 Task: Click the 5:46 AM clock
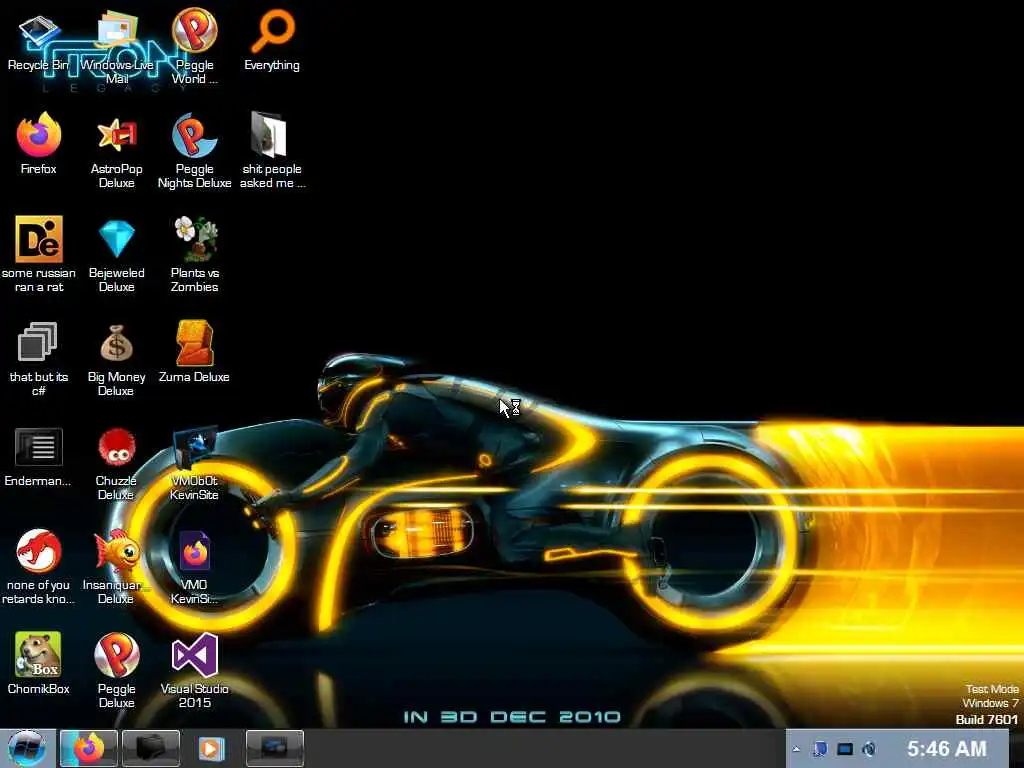(947, 748)
